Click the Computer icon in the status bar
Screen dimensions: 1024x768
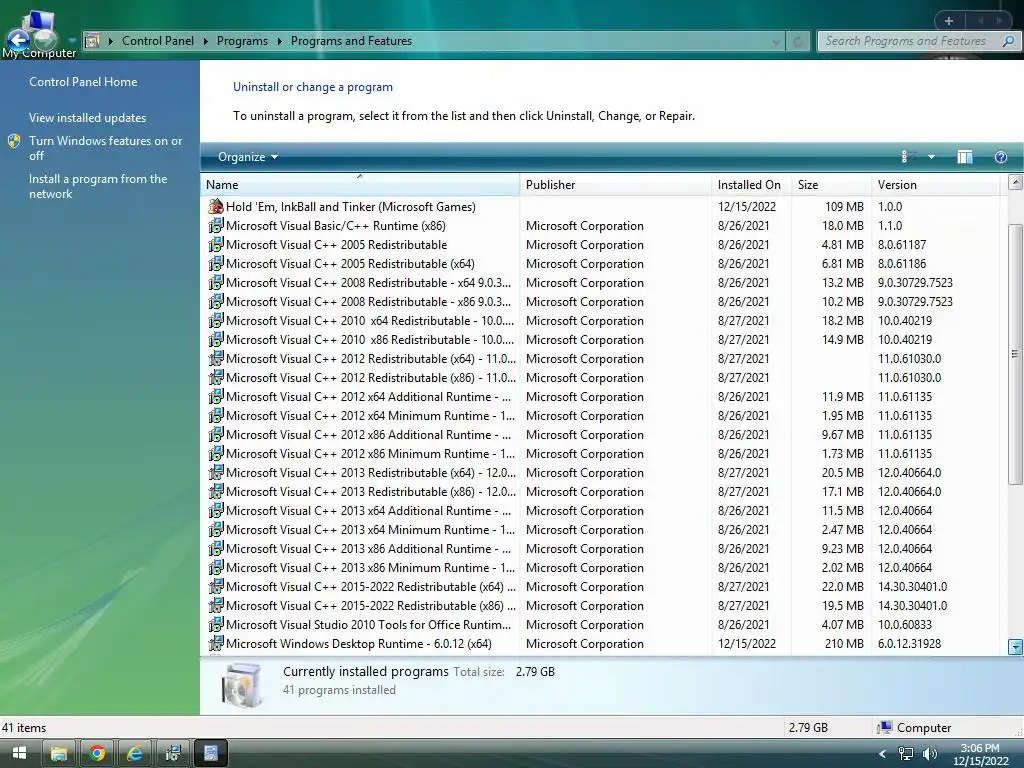[884, 728]
